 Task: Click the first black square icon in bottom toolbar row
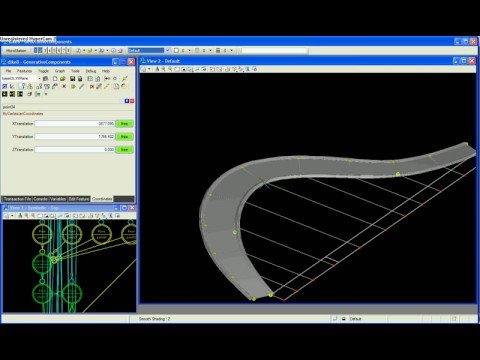5,94
